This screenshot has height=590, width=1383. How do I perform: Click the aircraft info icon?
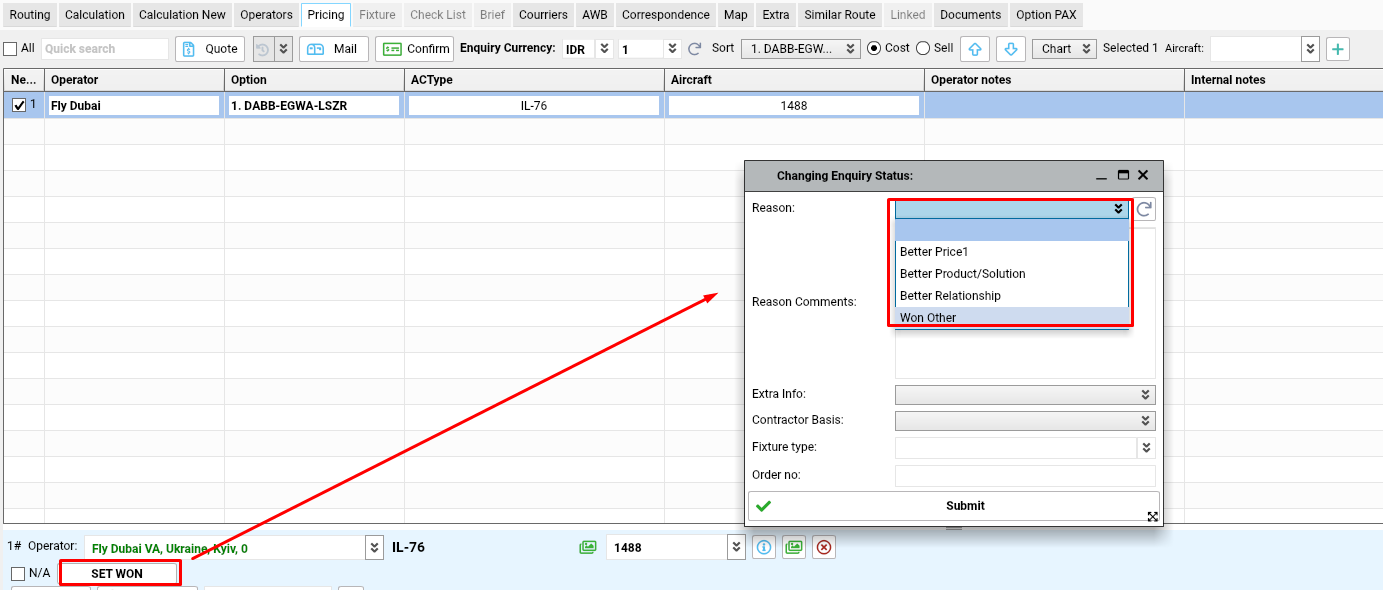point(763,547)
